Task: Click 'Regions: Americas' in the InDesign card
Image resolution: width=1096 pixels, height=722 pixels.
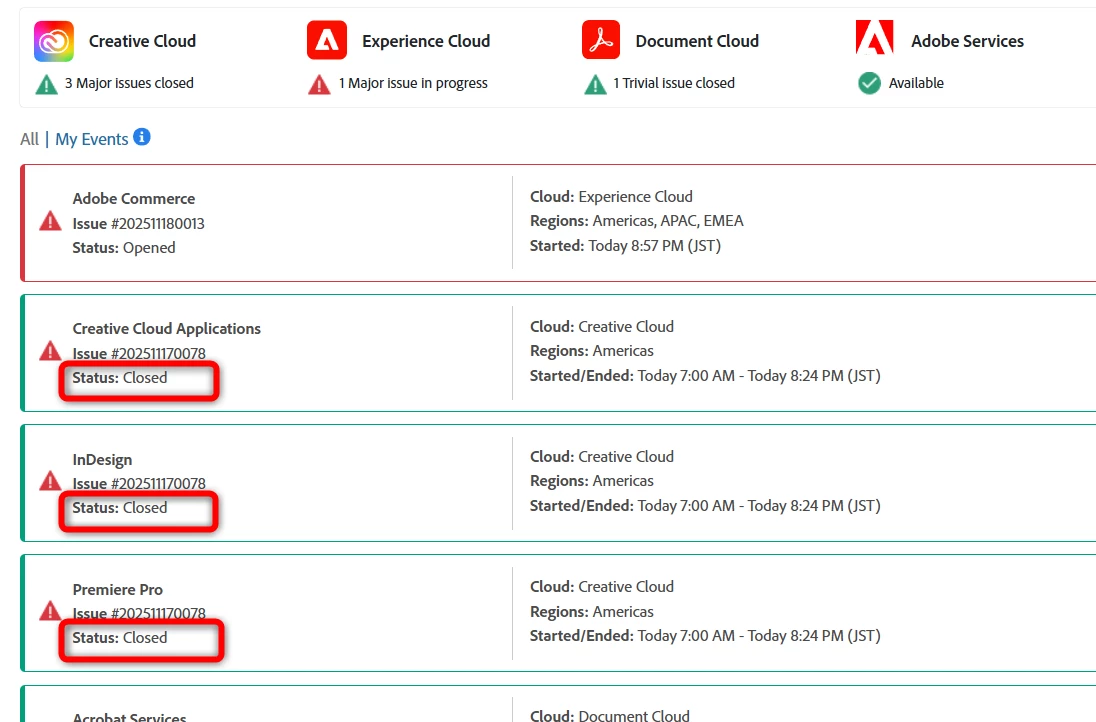Action: click(x=592, y=482)
